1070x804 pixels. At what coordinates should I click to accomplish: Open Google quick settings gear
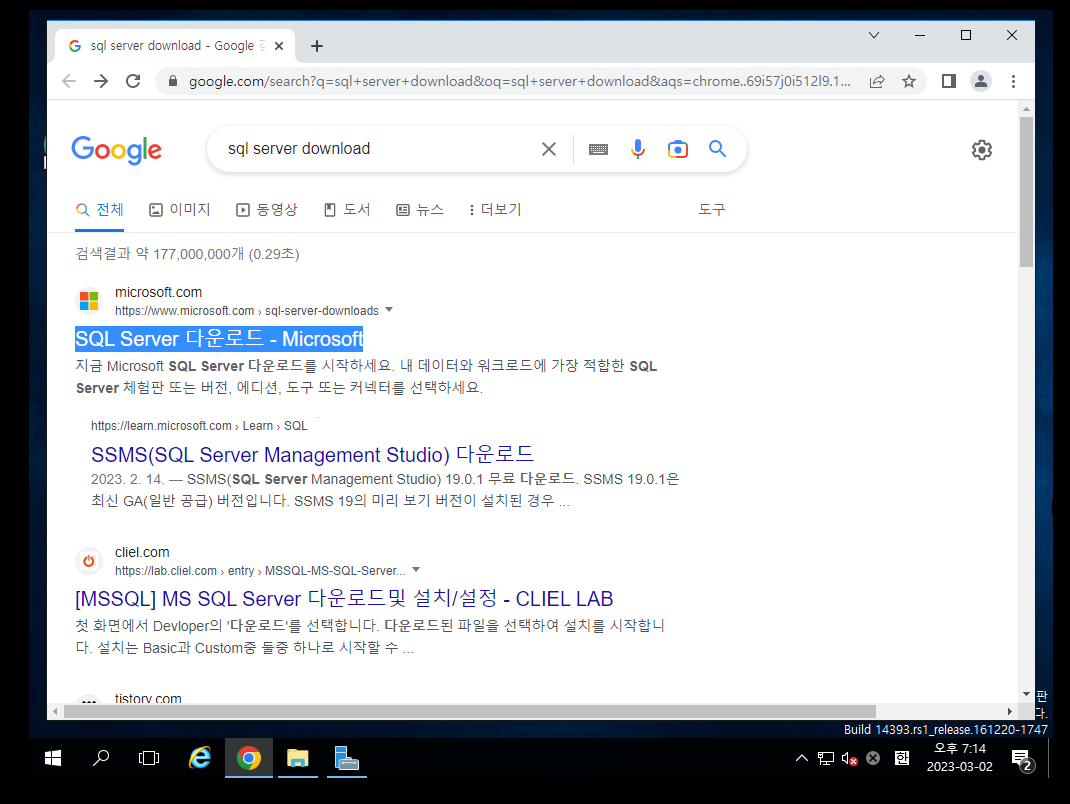pyautogui.click(x=981, y=149)
